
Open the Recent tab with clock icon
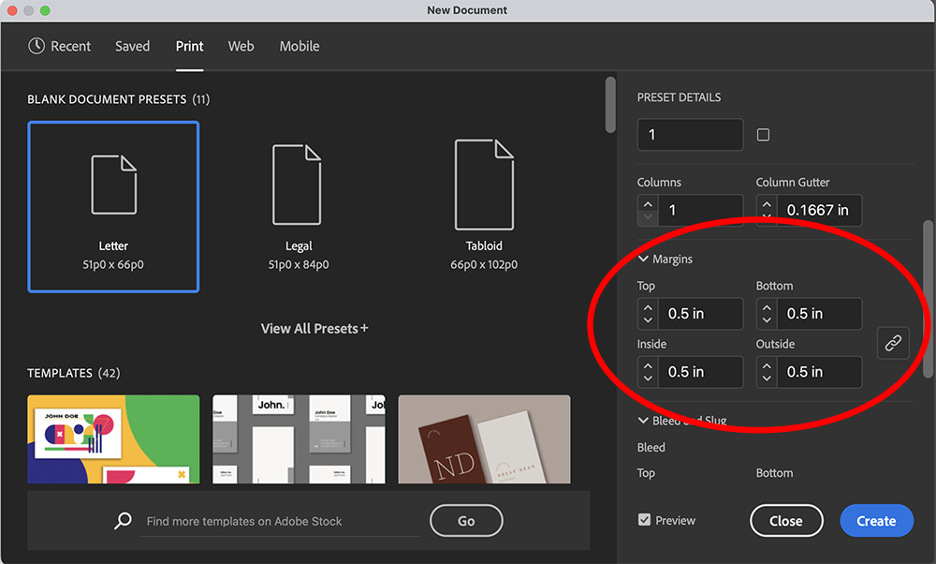59,46
